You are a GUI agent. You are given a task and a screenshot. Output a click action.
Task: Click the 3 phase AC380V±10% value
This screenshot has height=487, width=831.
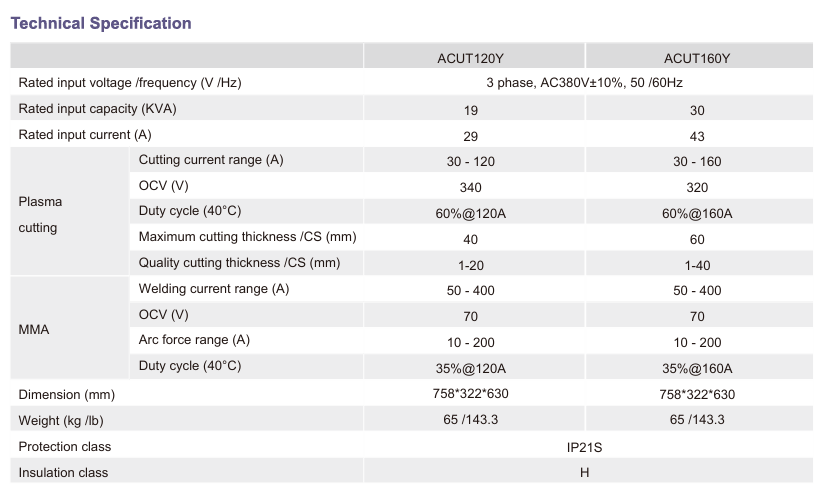[x=584, y=83]
